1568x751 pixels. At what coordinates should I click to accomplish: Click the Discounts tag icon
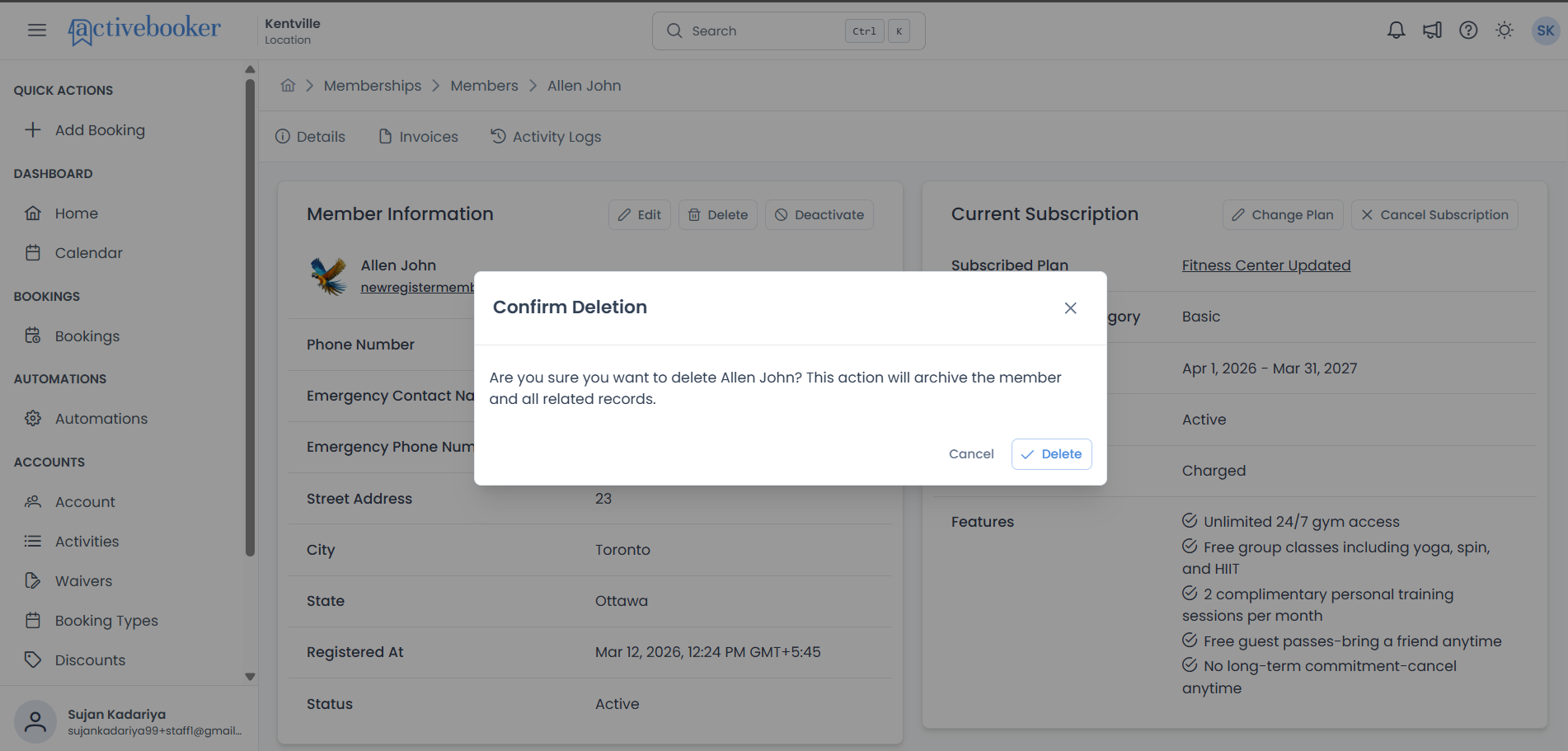pyautogui.click(x=33, y=659)
